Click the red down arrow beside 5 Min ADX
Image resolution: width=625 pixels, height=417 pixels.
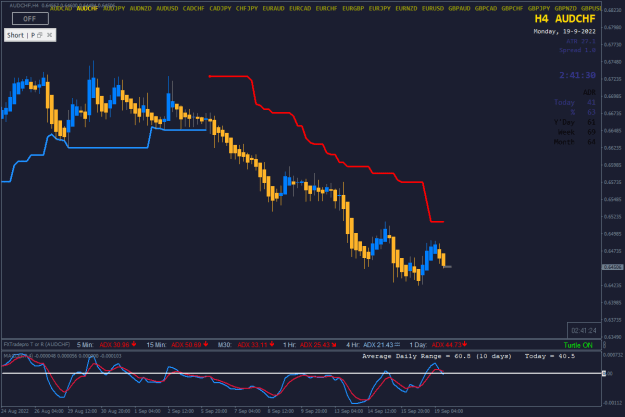134,344
